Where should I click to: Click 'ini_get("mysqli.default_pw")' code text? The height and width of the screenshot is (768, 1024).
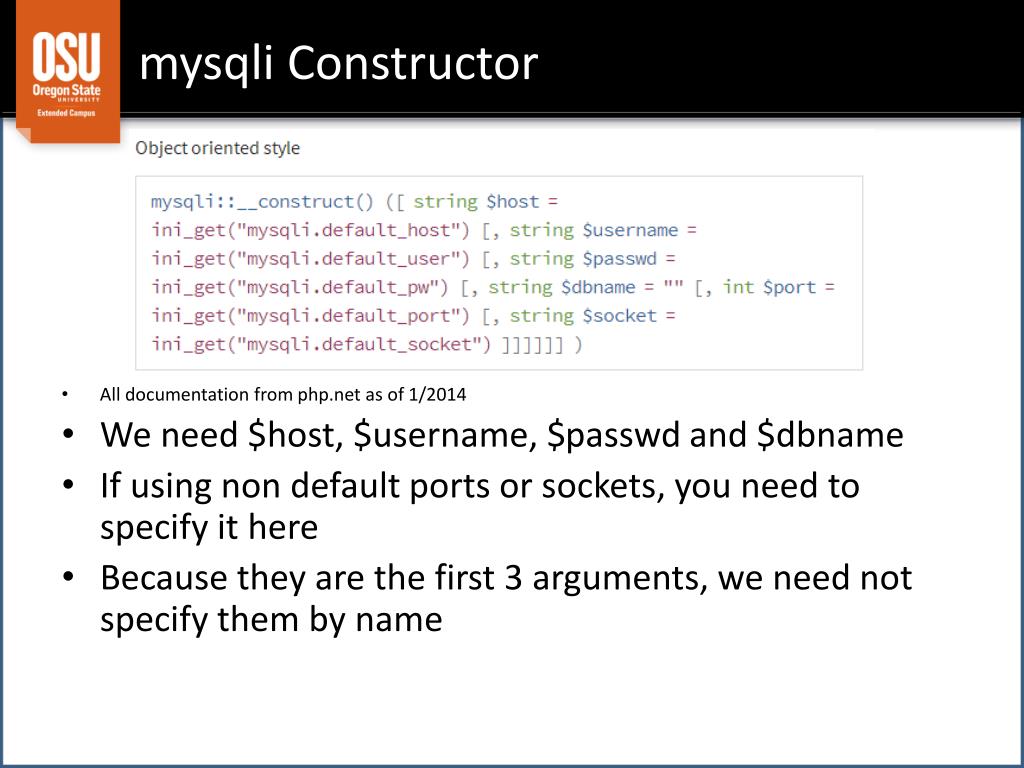click(x=300, y=287)
